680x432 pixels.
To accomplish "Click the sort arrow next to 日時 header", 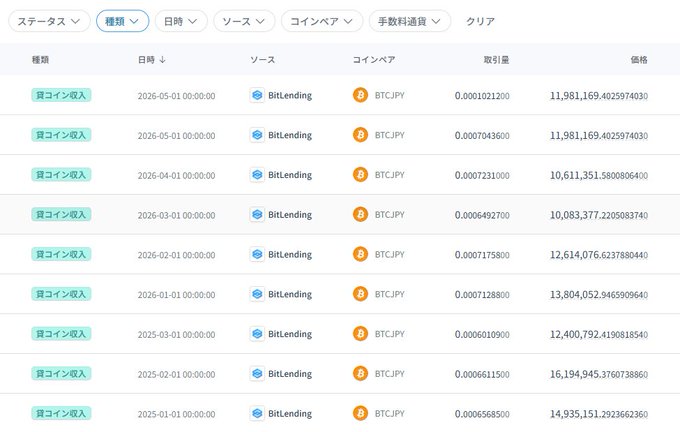I will (x=163, y=60).
